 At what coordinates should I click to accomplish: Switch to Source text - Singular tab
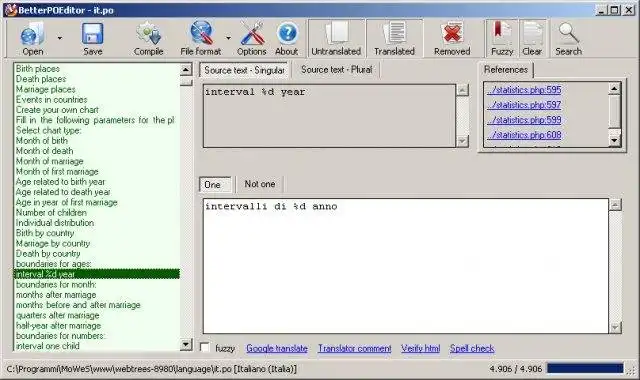coord(244,70)
